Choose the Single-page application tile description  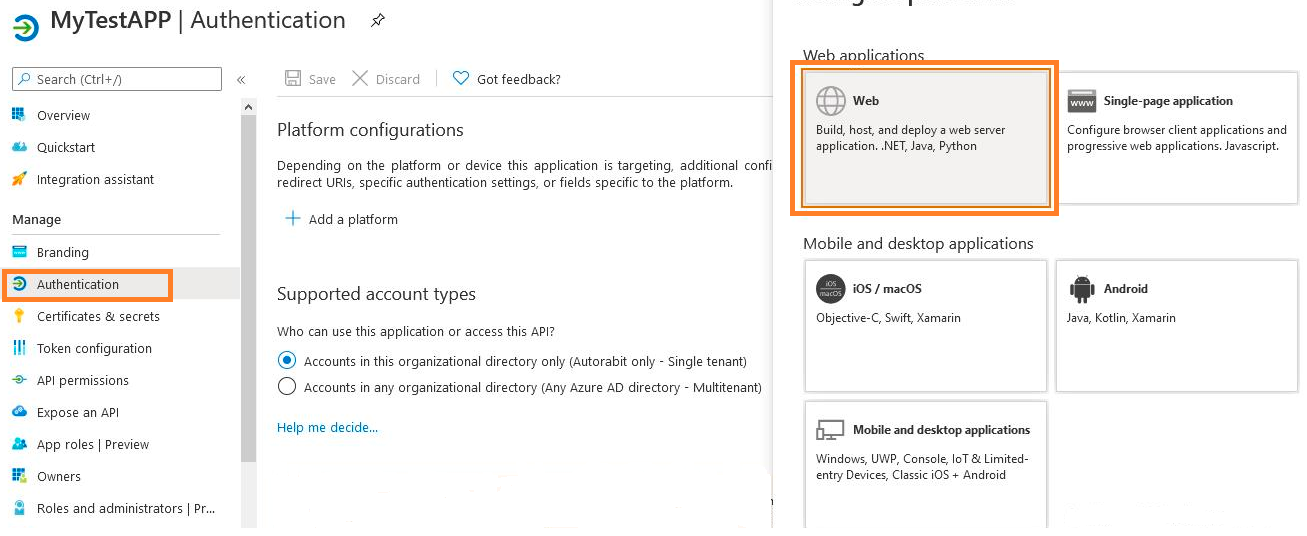click(x=1177, y=138)
